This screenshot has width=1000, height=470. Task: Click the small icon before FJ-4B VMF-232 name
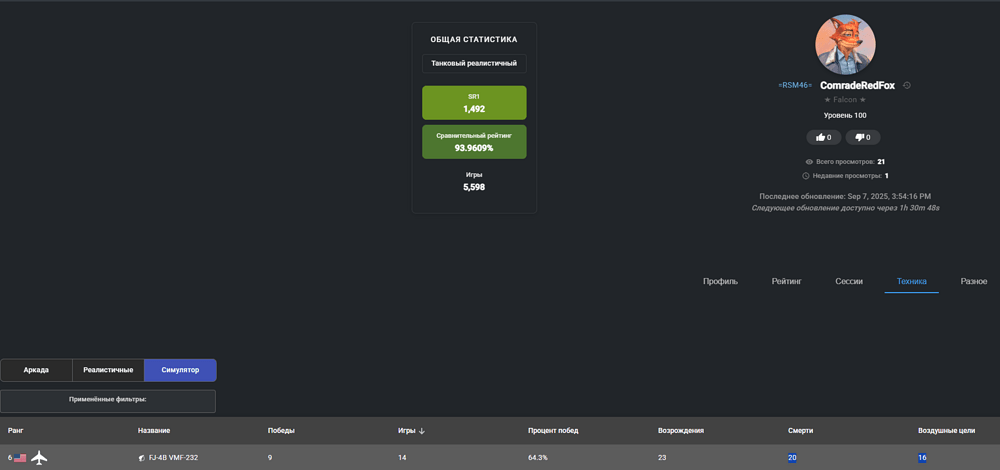[x=142, y=458]
